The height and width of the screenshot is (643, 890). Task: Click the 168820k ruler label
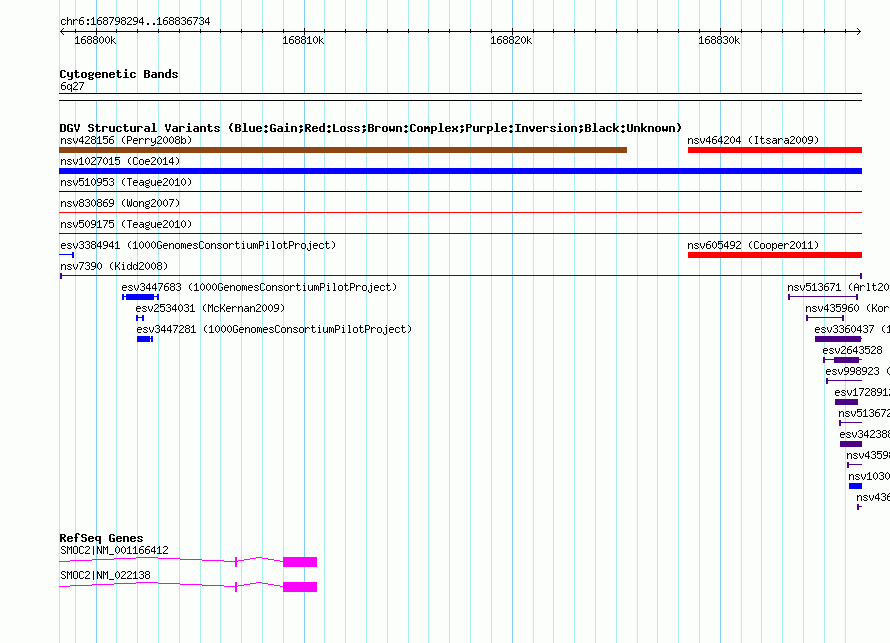pos(511,41)
